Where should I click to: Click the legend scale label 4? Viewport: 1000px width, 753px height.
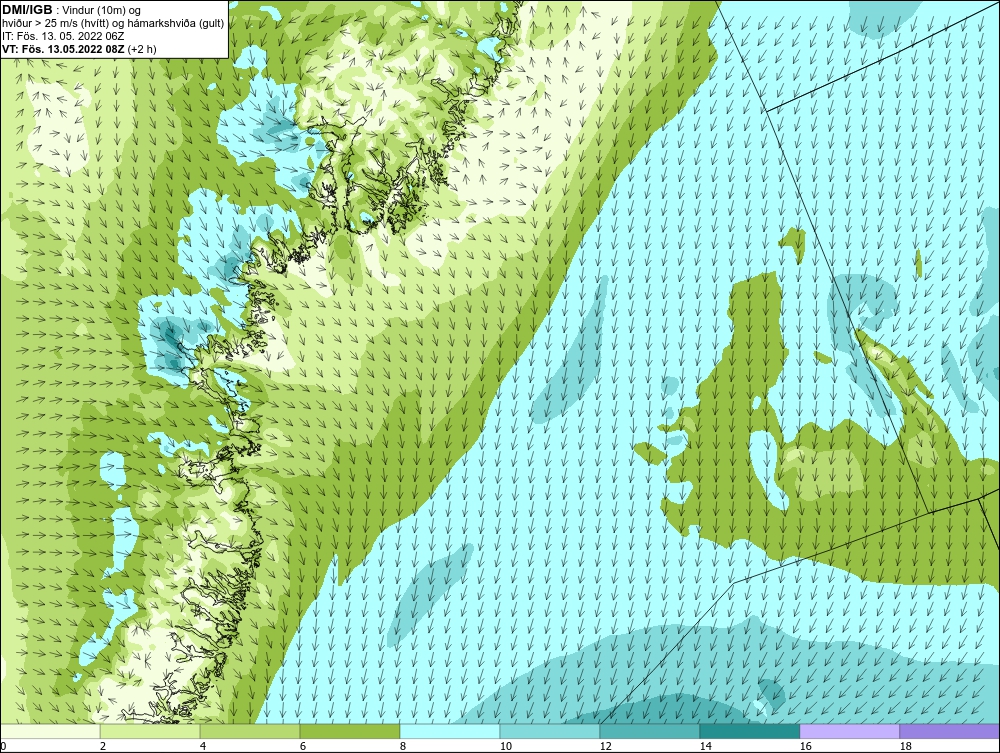[x=203, y=746]
